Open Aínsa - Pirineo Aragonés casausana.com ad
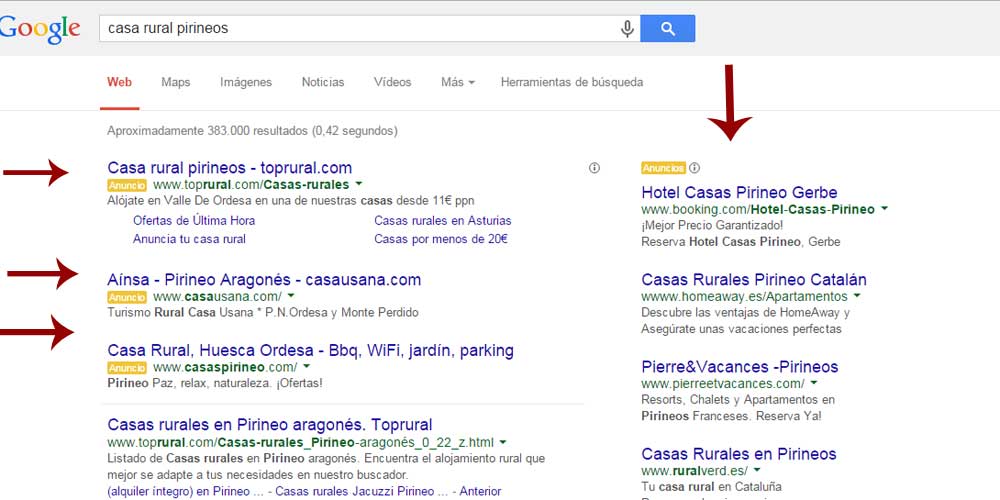1000x500 pixels. point(264,280)
